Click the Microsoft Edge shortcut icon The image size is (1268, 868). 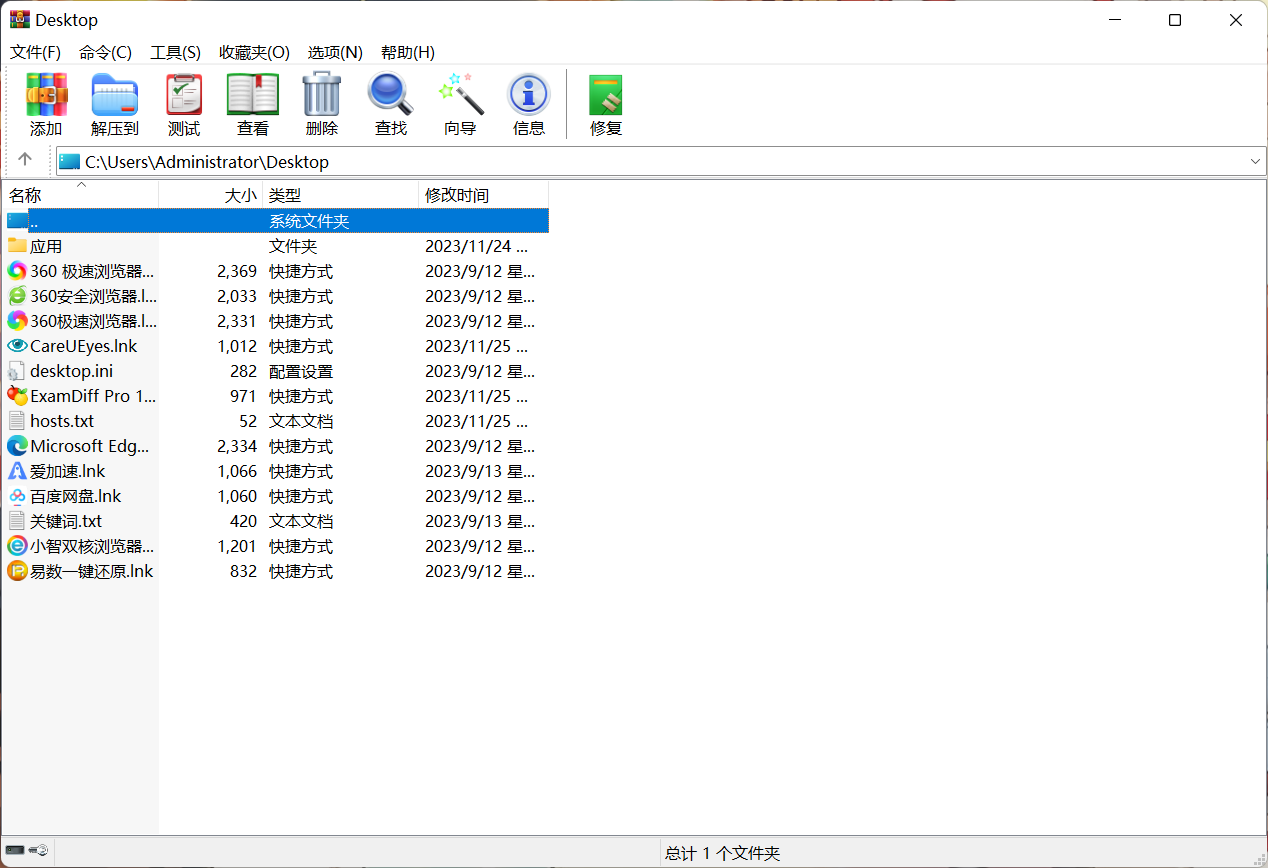tap(17, 446)
